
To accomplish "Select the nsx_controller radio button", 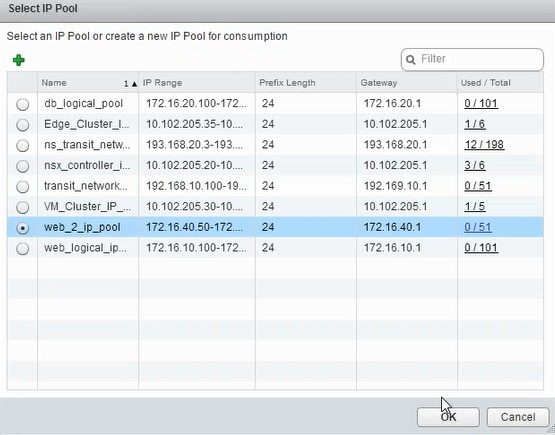I will (23, 166).
